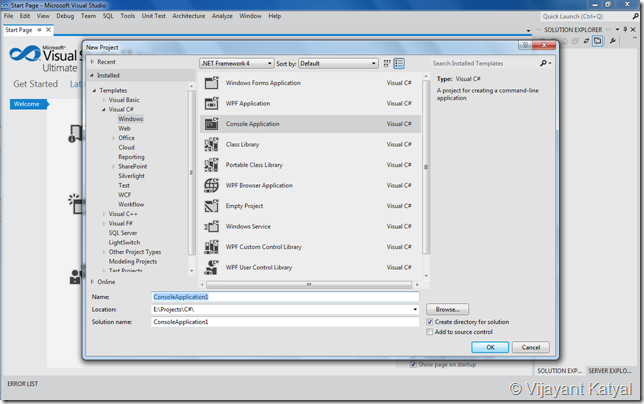Expand the Visual C++ node
The image size is (644, 404).
(x=104, y=214)
